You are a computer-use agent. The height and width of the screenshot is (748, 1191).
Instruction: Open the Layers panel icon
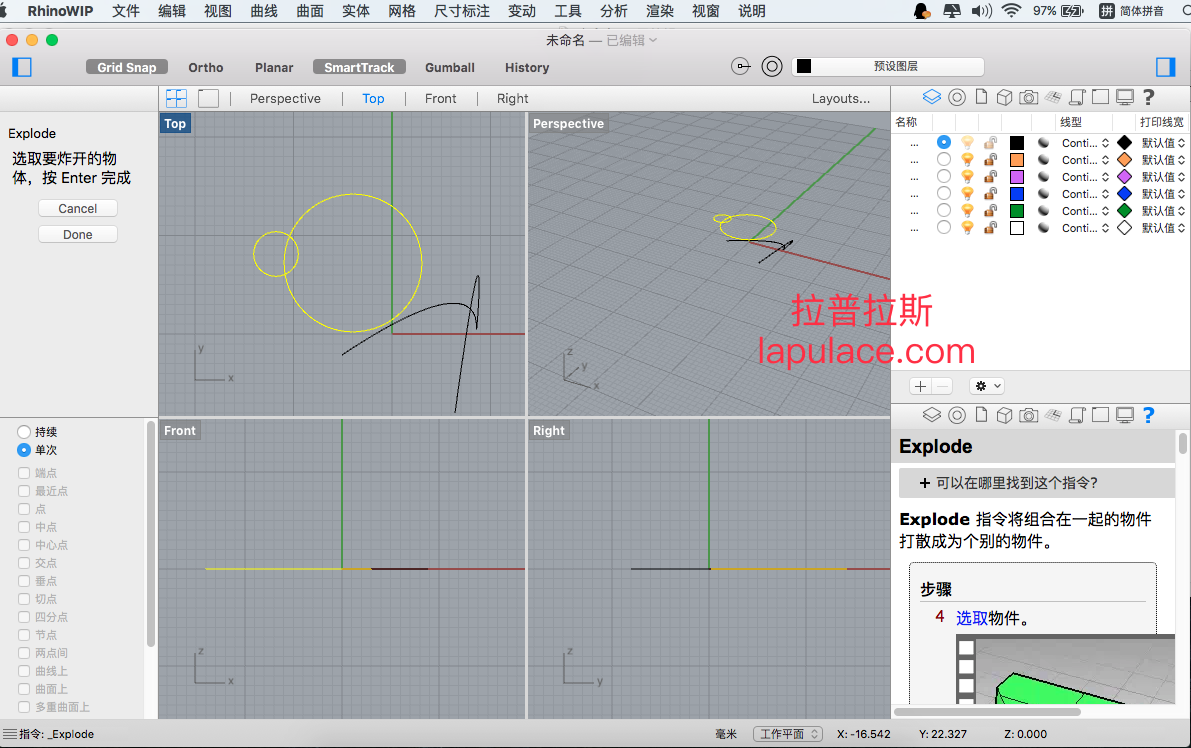(x=931, y=97)
